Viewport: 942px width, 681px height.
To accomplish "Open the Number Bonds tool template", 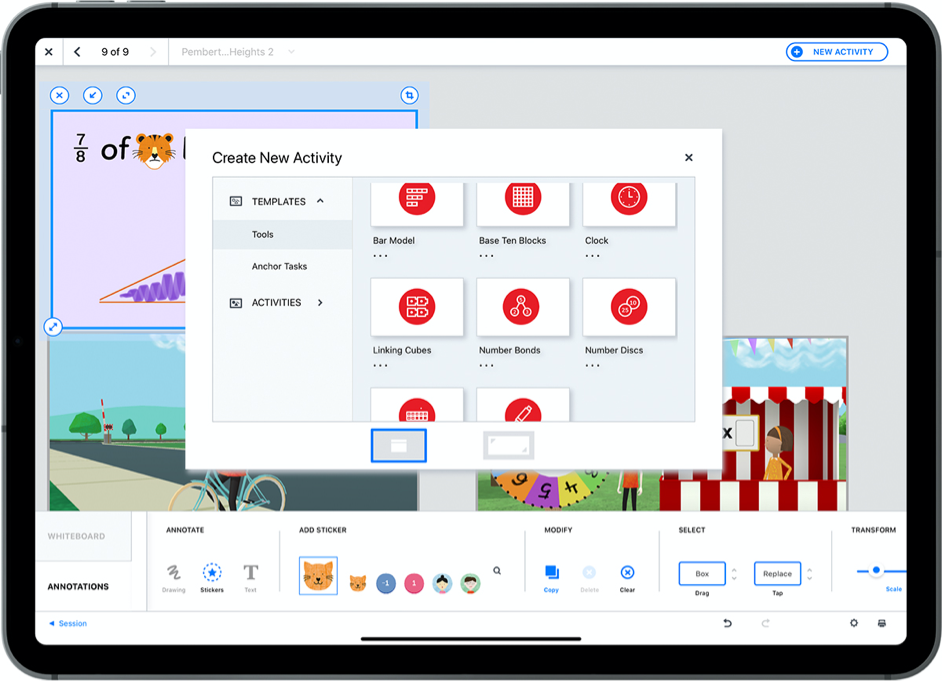I will (x=523, y=306).
